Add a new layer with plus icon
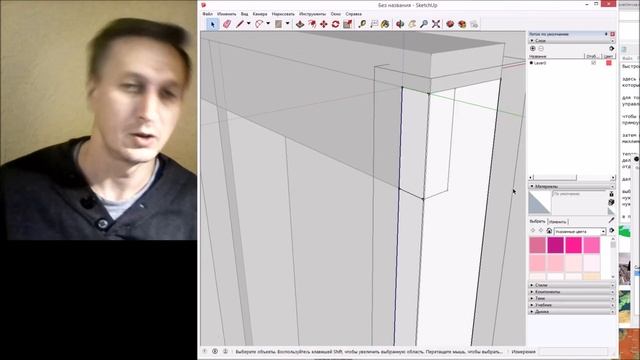 coord(533,49)
